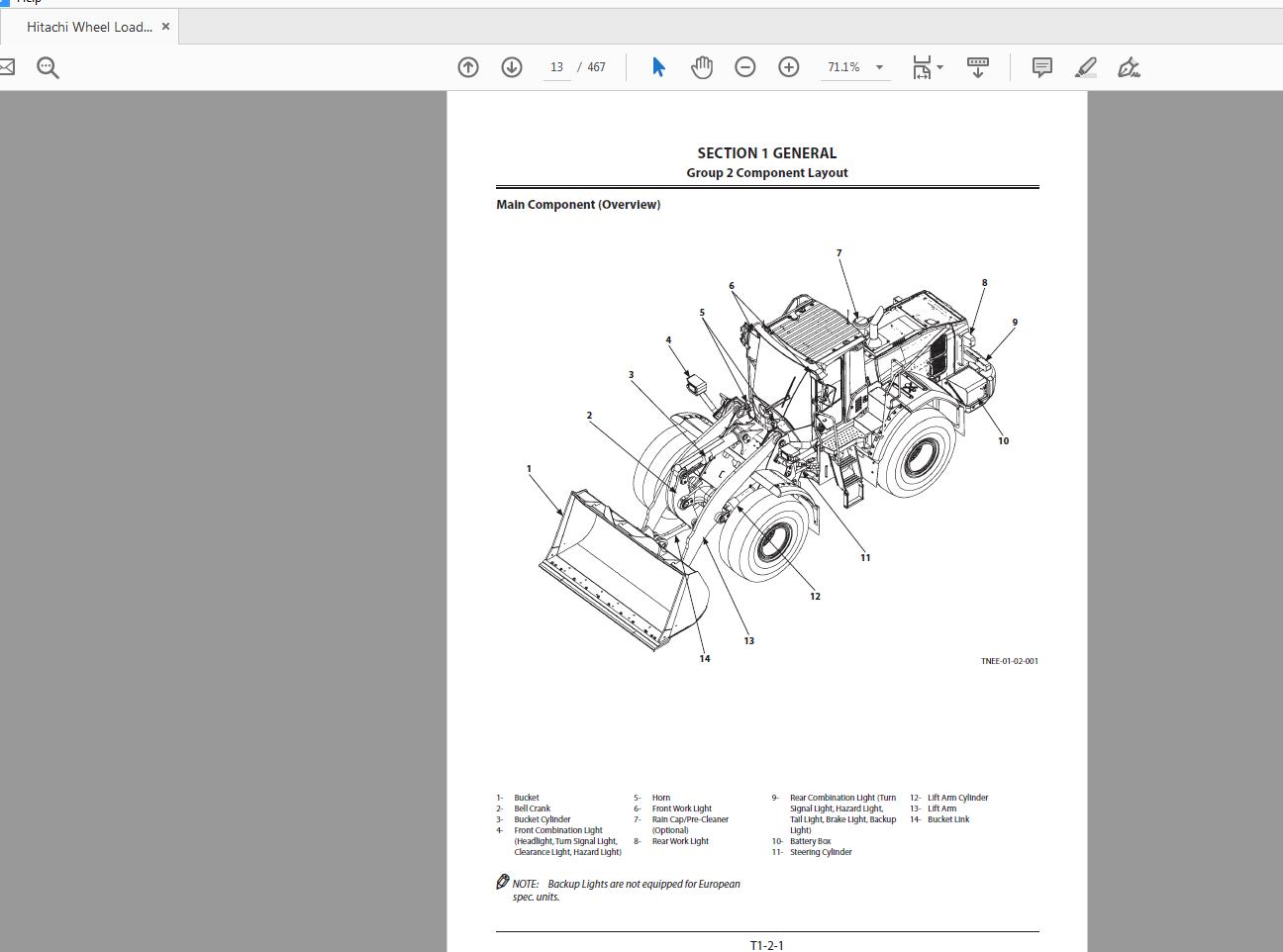
Task: Click the Front Combination Light legend entry
Action: point(559,841)
